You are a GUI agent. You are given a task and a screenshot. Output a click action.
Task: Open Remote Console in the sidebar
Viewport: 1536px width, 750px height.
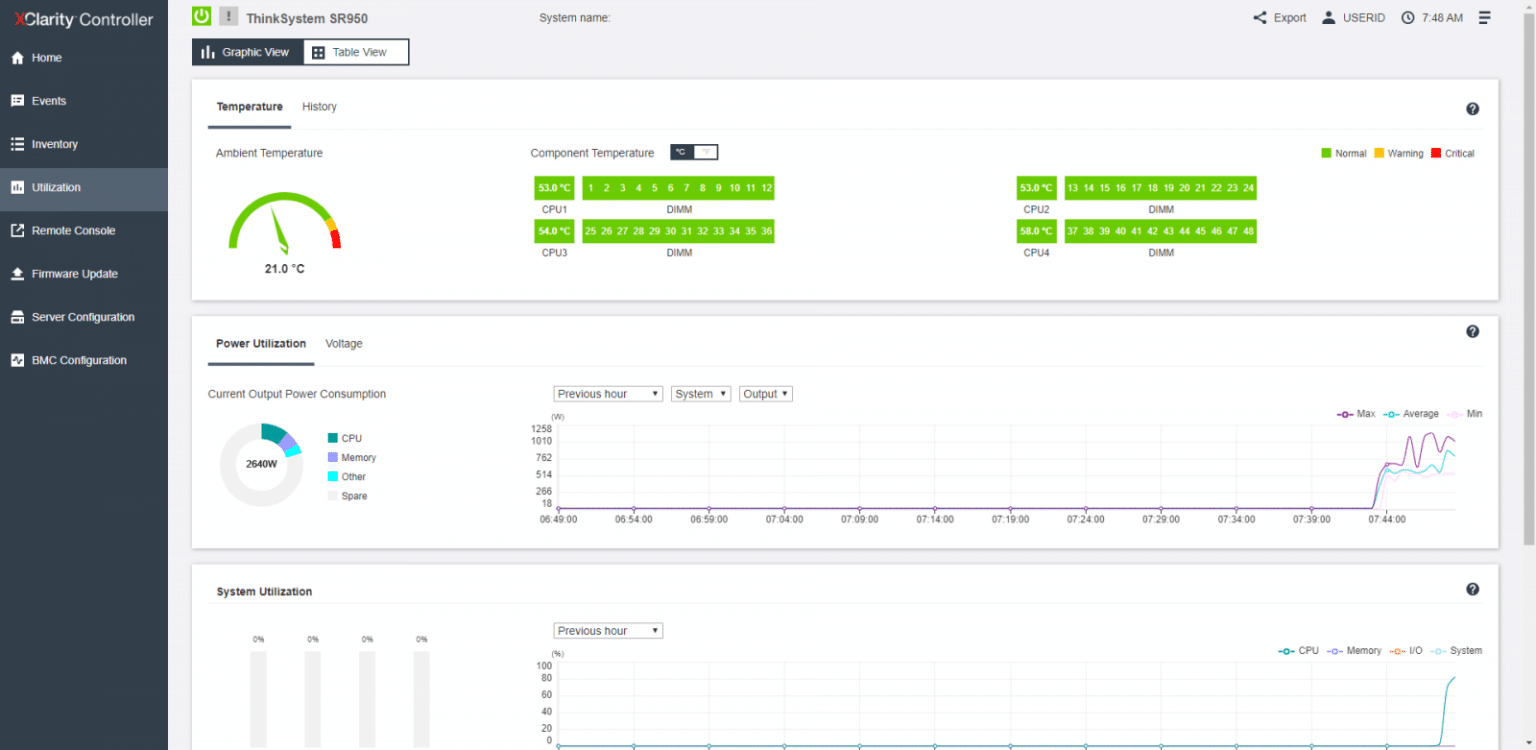coord(84,230)
